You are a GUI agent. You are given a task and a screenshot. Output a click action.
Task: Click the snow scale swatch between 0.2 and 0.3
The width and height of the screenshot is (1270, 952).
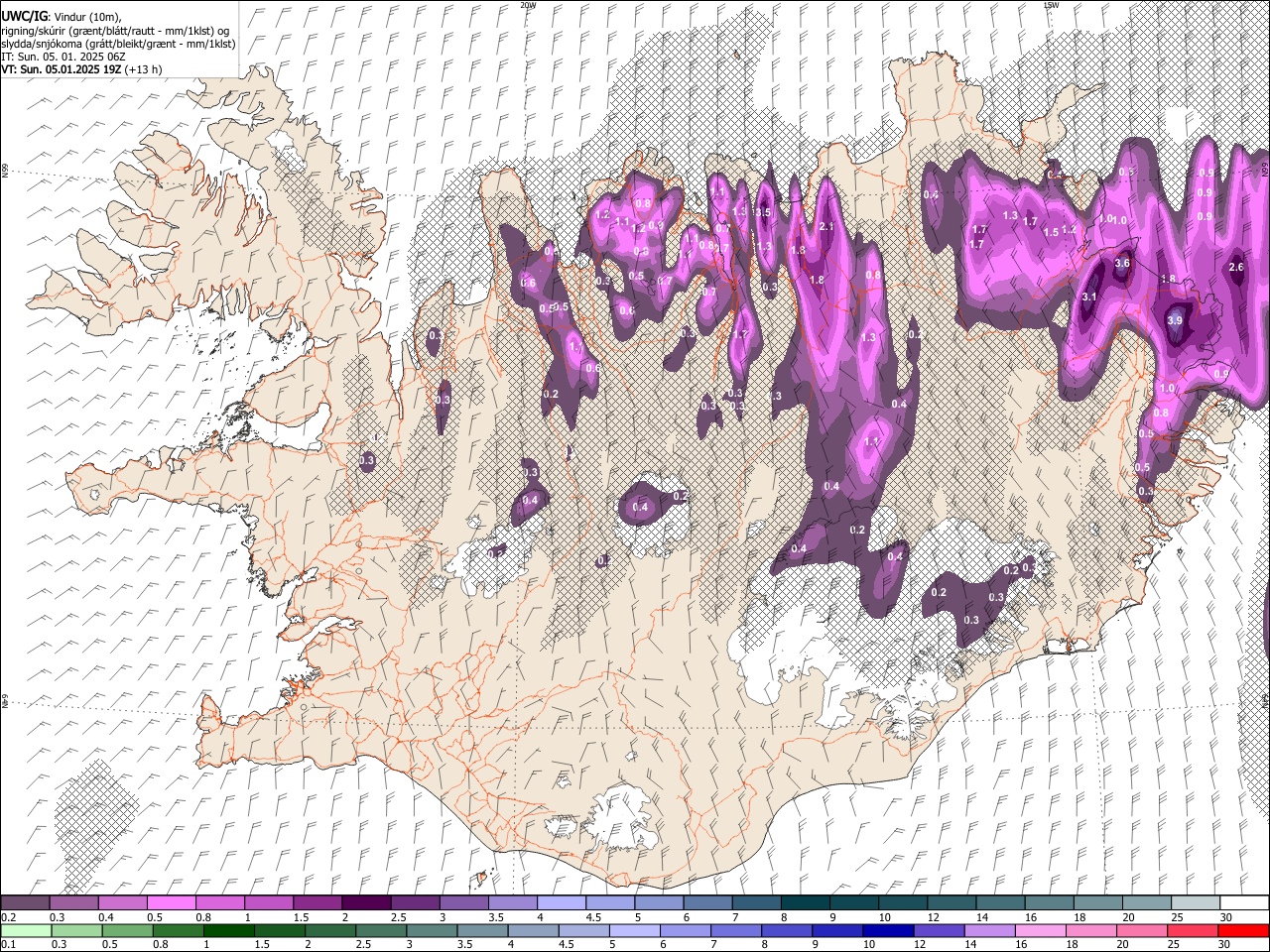pyautogui.click(x=25, y=902)
